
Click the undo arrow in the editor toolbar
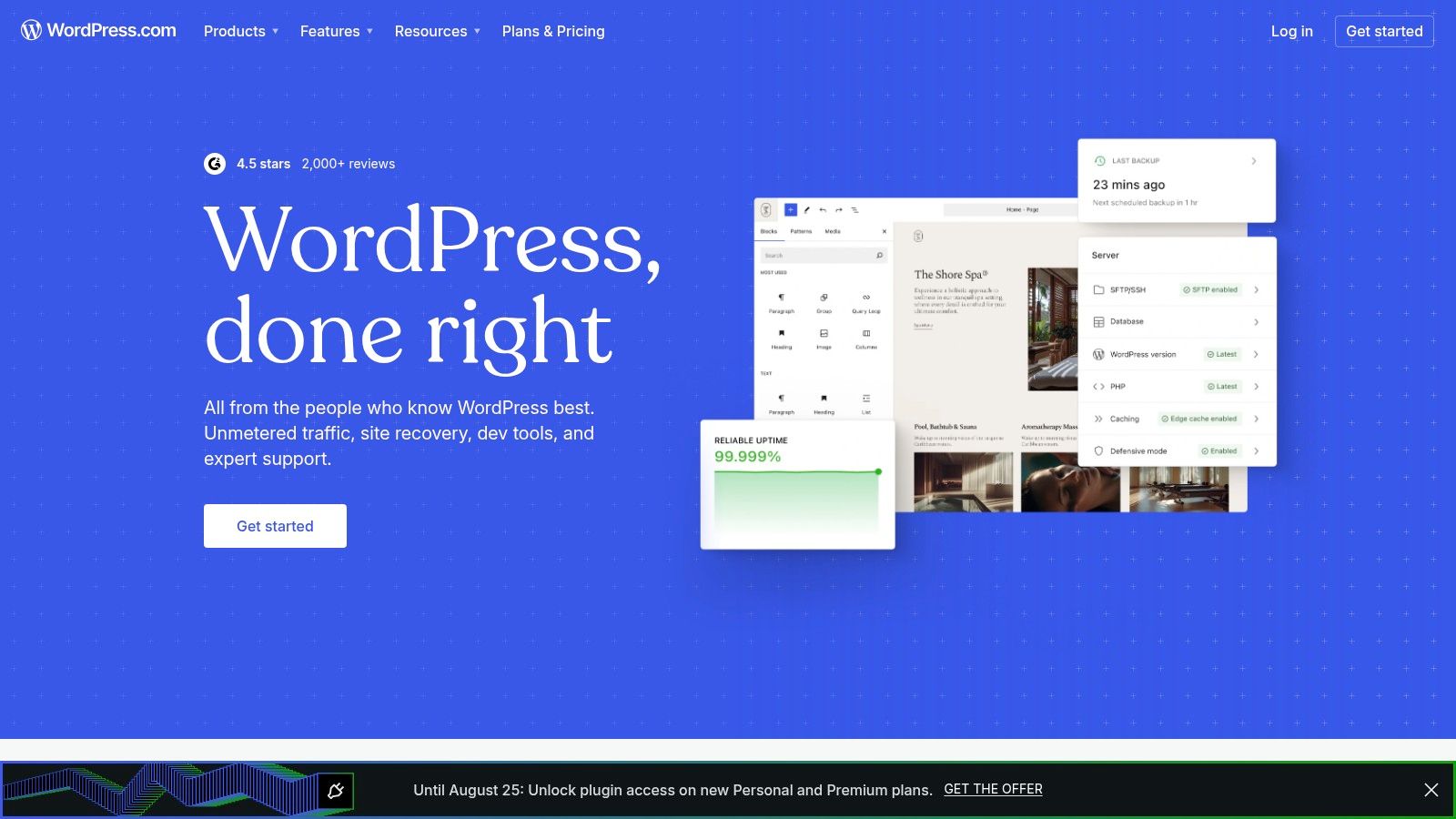(x=822, y=210)
